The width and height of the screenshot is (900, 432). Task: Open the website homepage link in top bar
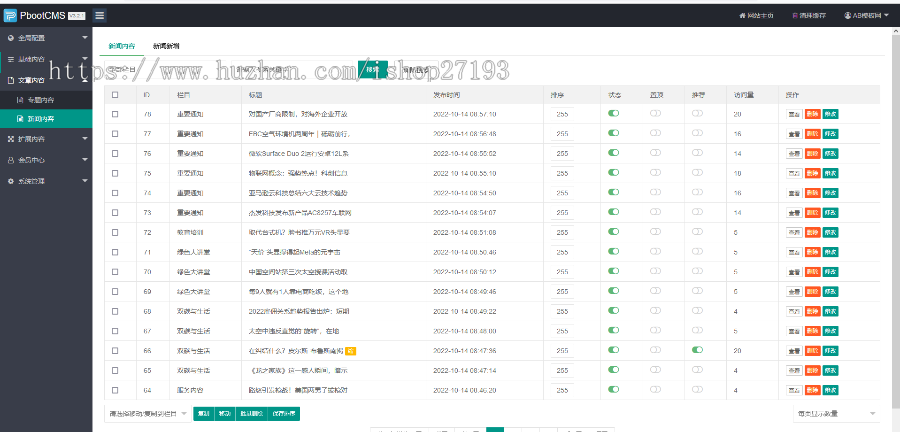point(756,15)
